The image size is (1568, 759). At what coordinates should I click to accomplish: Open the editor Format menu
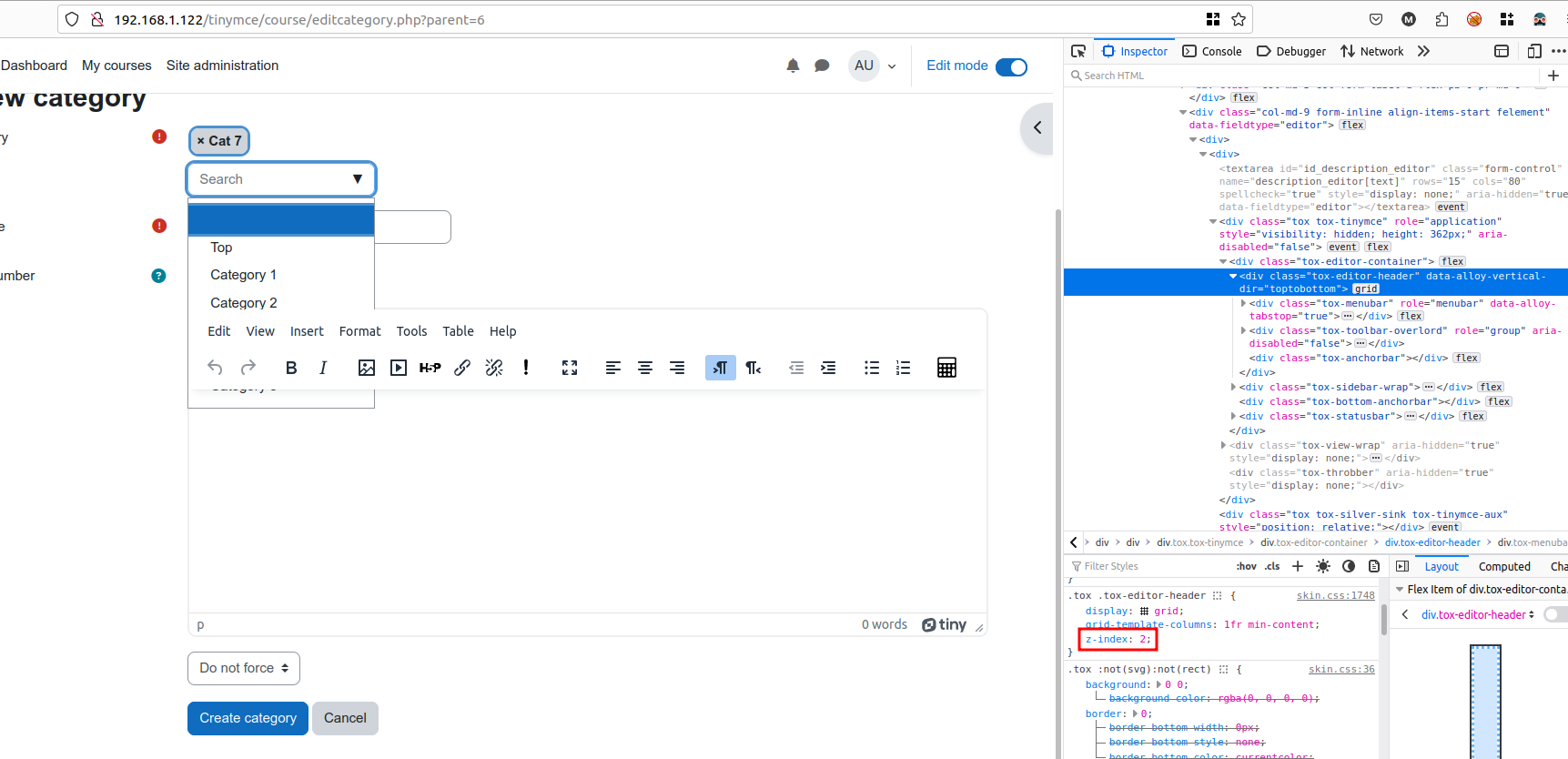click(x=360, y=331)
